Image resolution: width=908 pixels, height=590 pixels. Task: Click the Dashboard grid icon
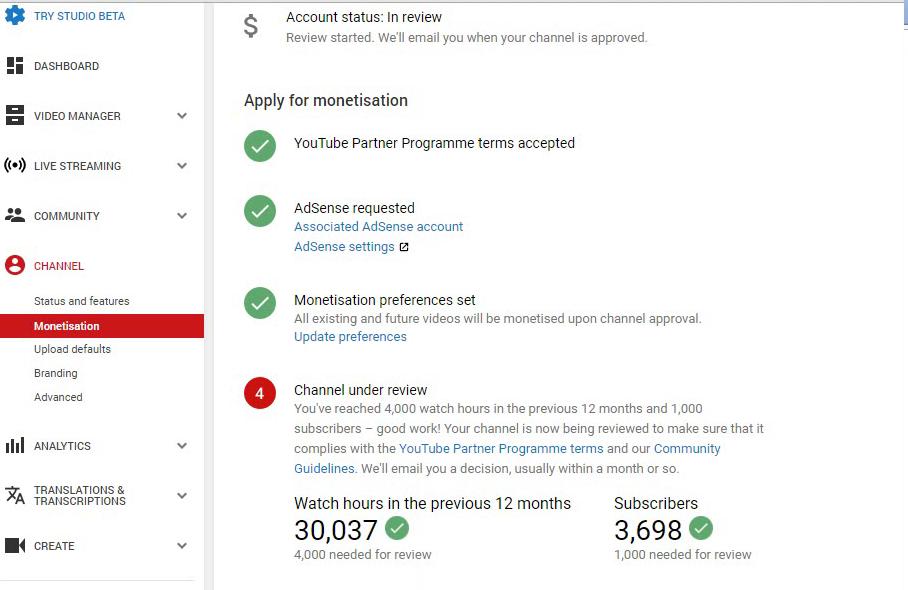click(14, 66)
